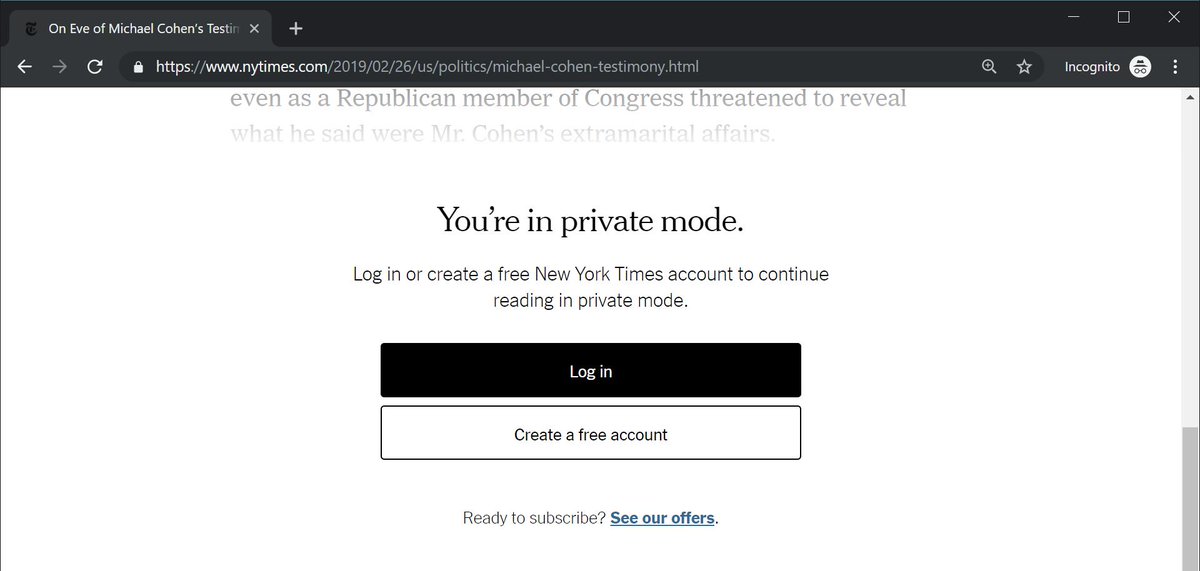
Task: Follow the 'See our offers' link
Action: click(662, 518)
